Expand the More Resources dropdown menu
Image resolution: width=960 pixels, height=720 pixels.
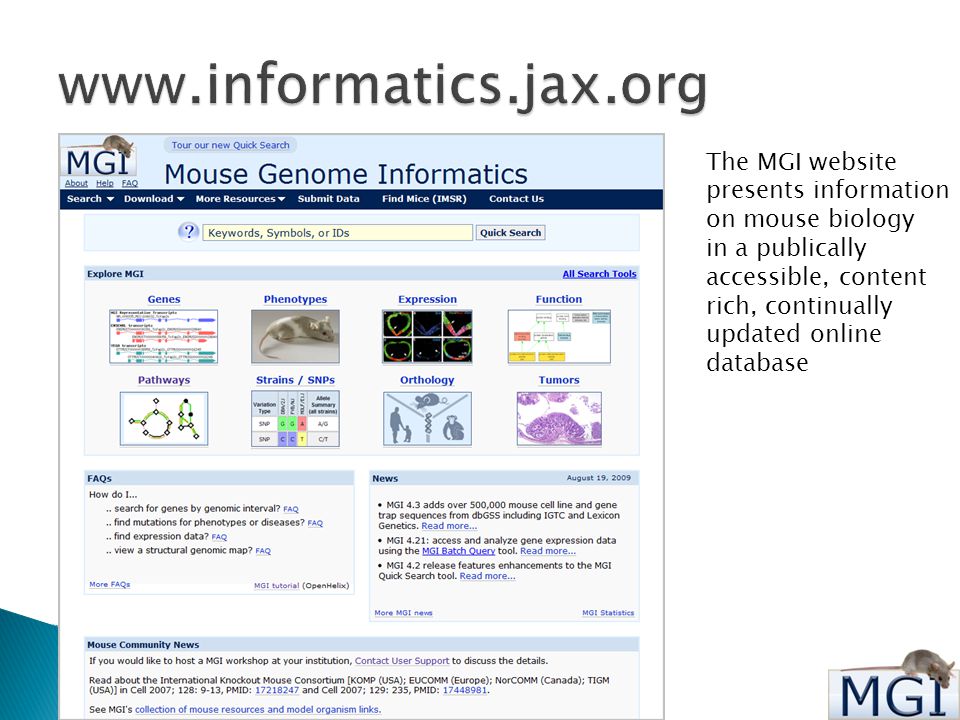click(240, 199)
